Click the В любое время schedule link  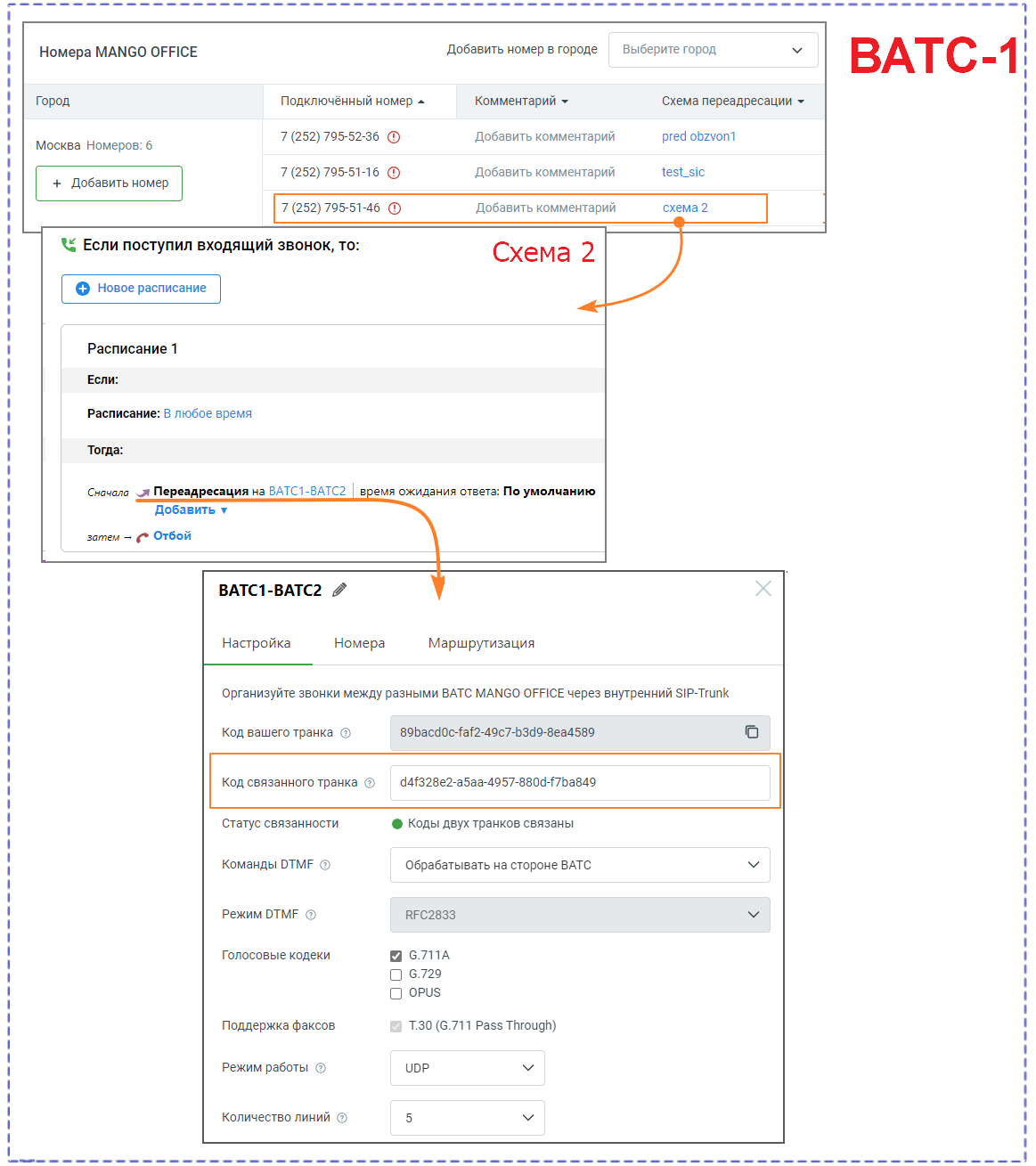coord(208,413)
